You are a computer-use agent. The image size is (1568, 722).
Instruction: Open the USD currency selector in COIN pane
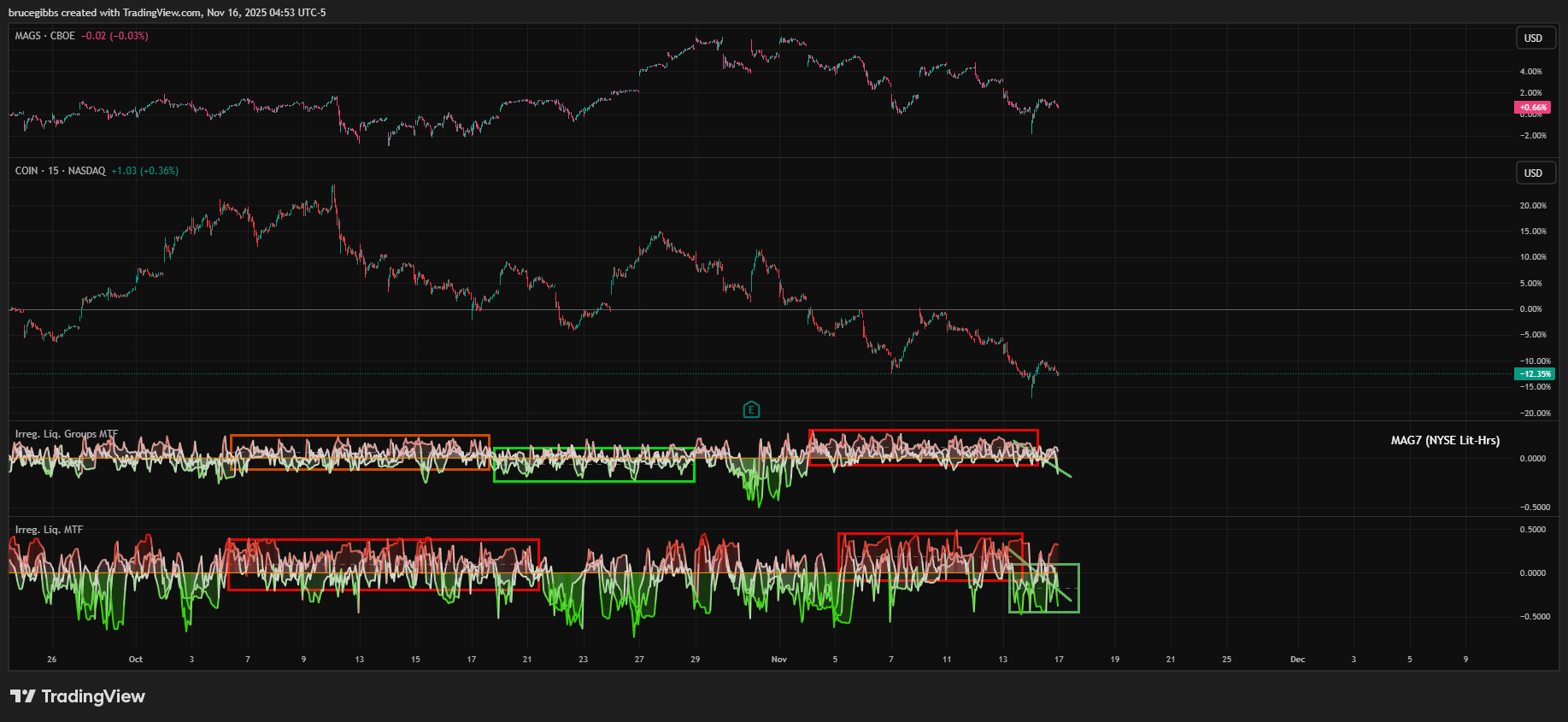1534,173
